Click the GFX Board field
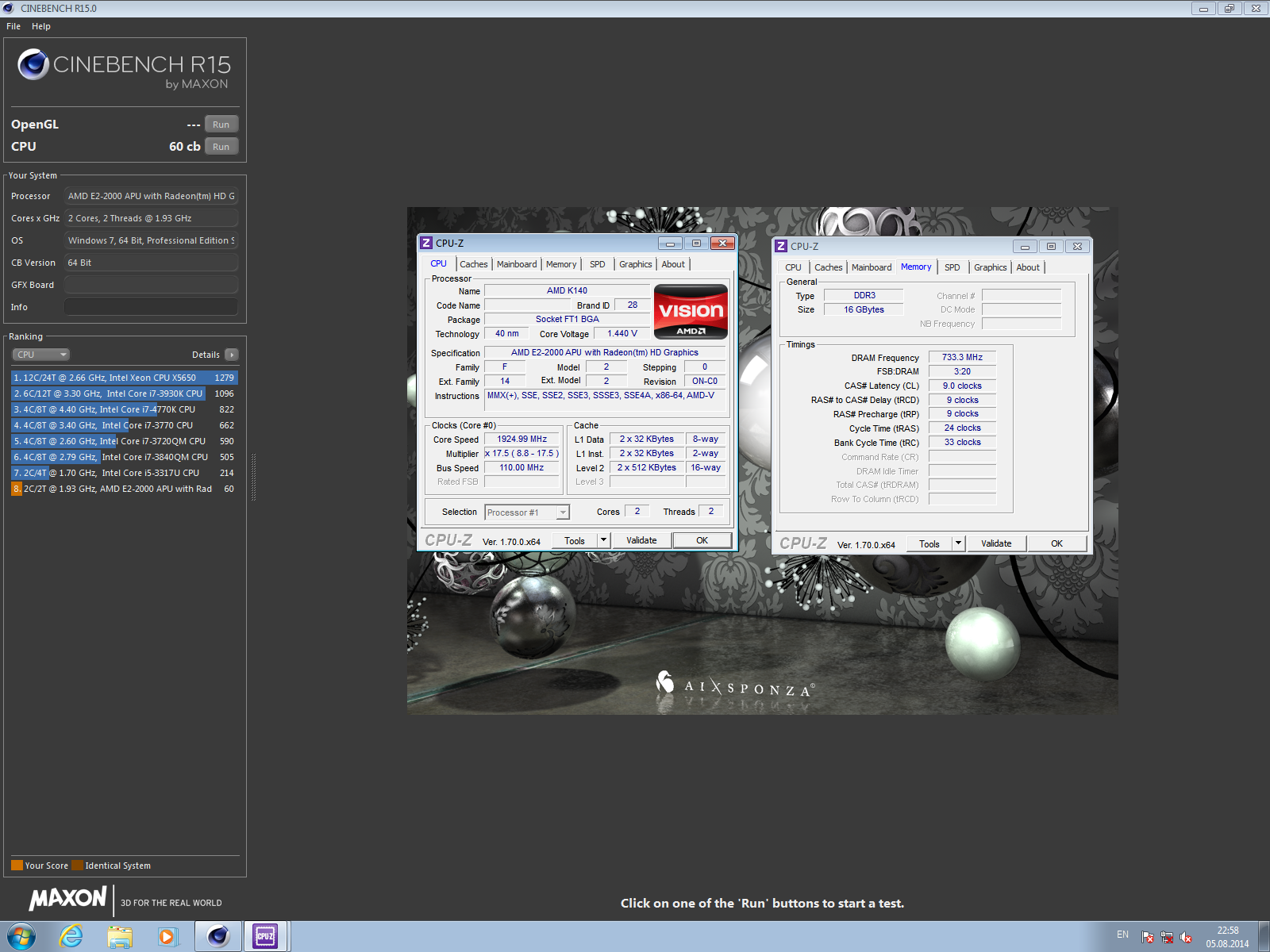The image size is (1270, 952). (151, 285)
